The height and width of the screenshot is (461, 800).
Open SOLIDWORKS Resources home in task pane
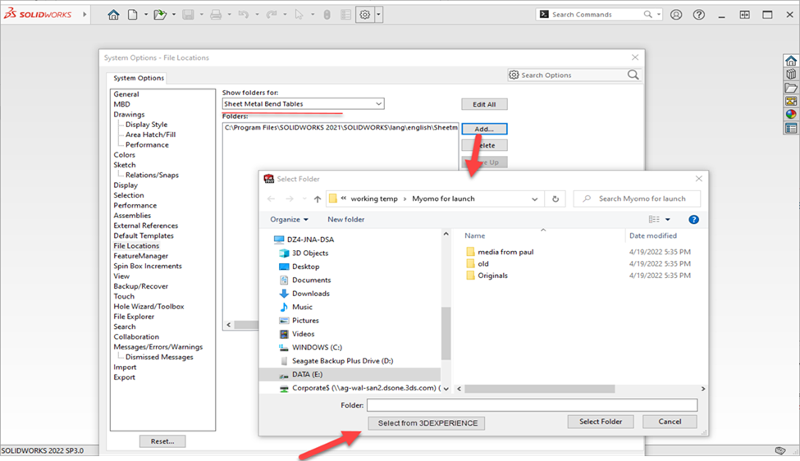tap(791, 61)
